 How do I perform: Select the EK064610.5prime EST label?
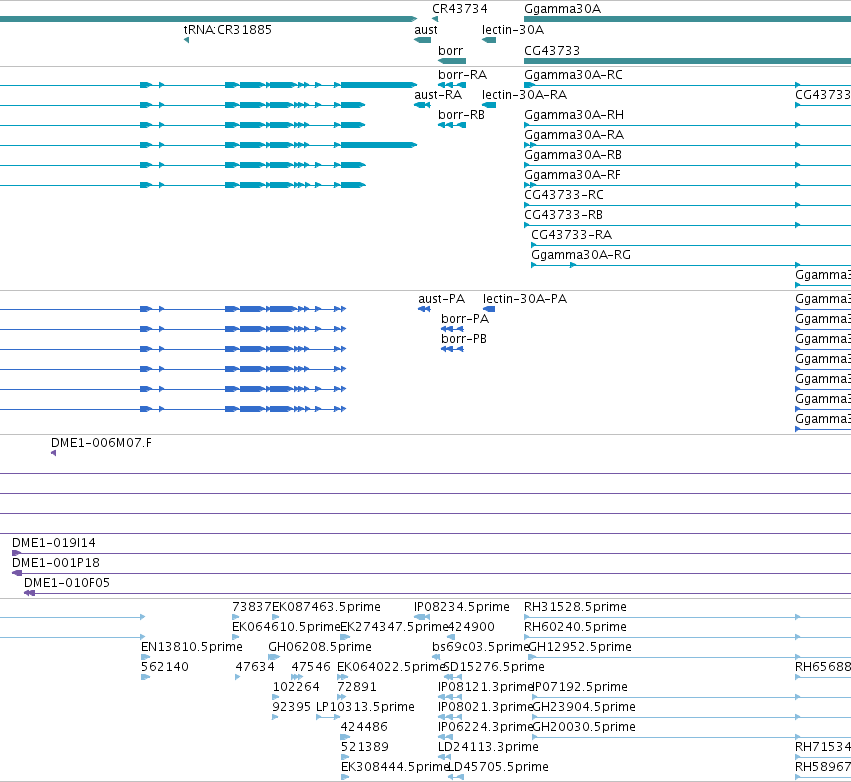coord(286,627)
